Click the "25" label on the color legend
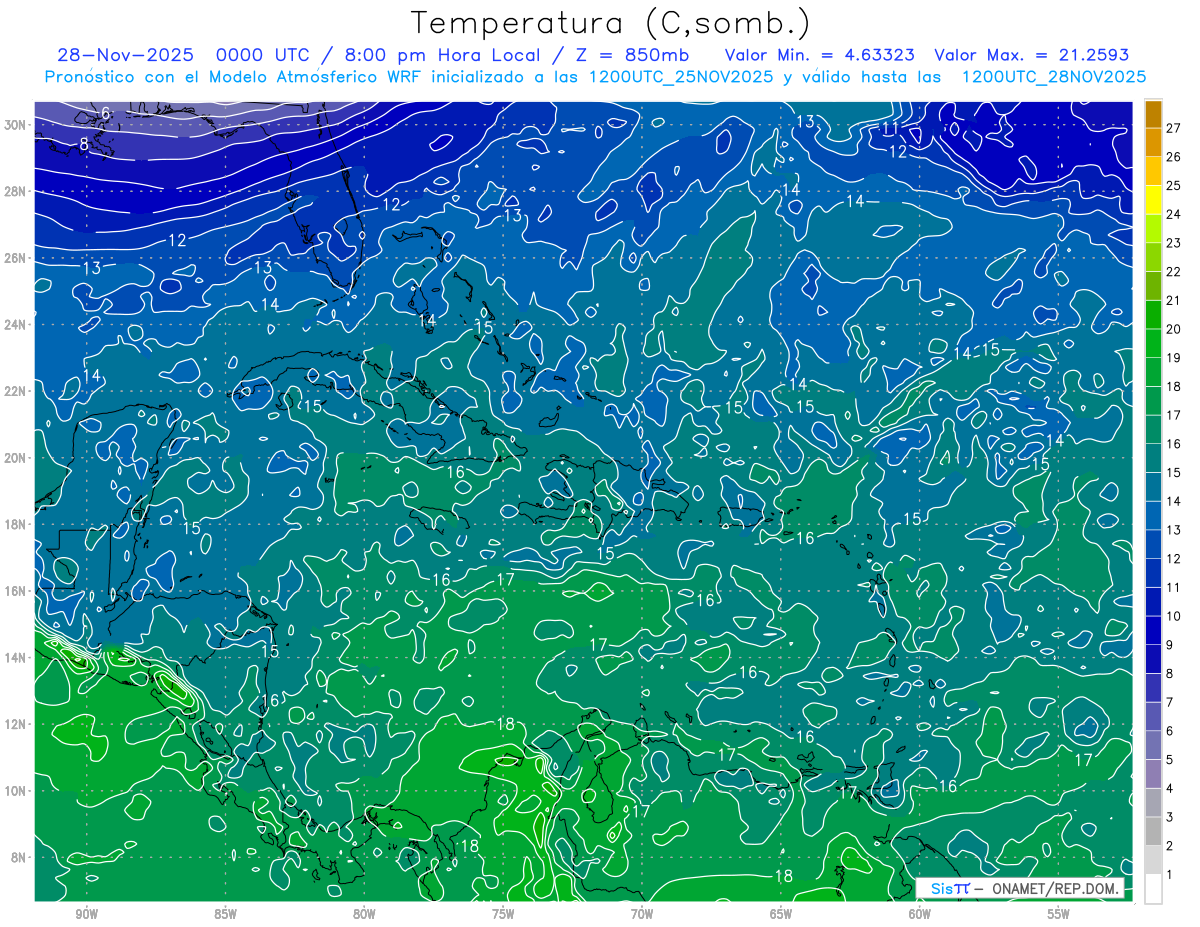The height and width of the screenshot is (927, 1200). pyautogui.click(x=1173, y=185)
